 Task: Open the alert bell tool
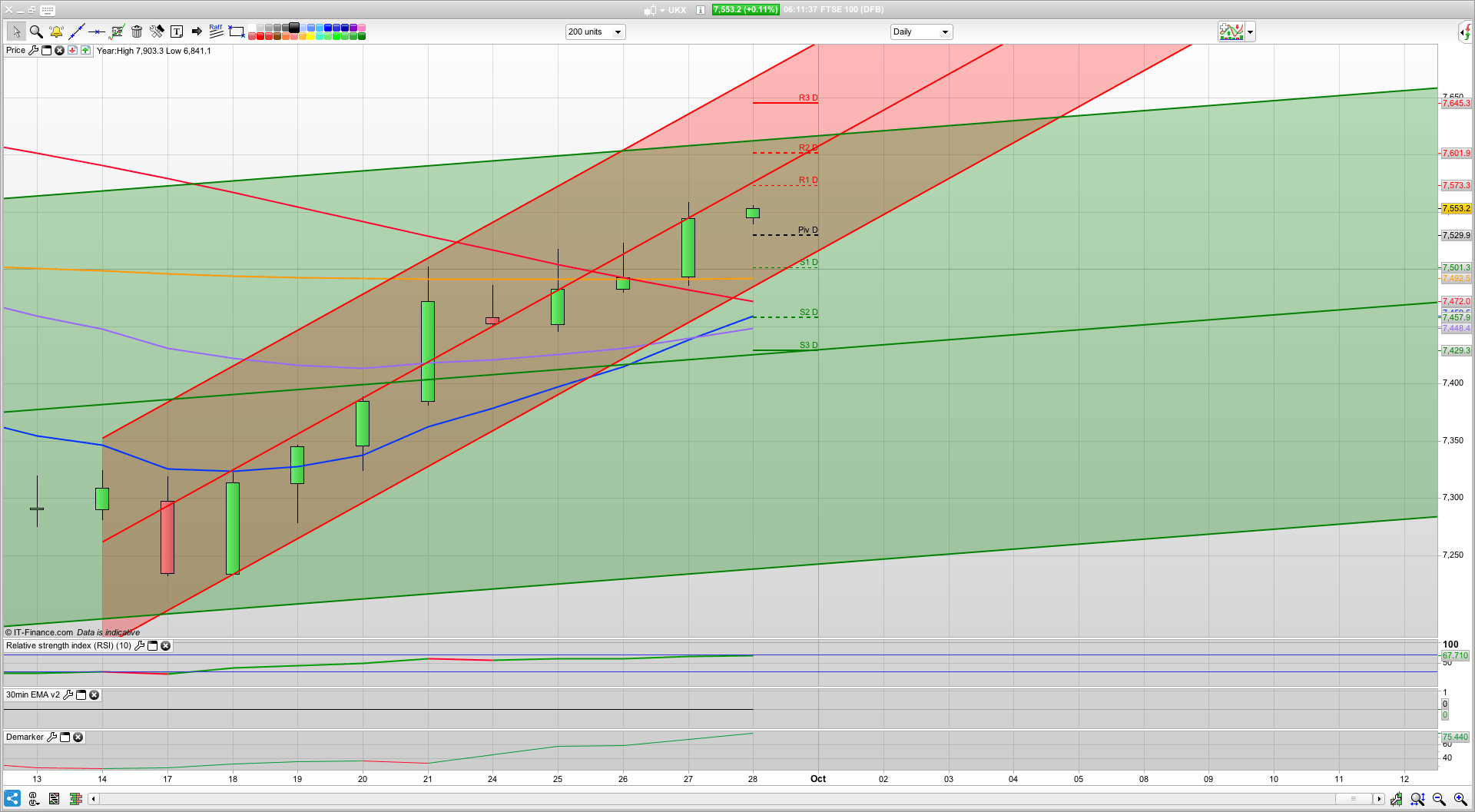pyautogui.click(x=56, y=31)
